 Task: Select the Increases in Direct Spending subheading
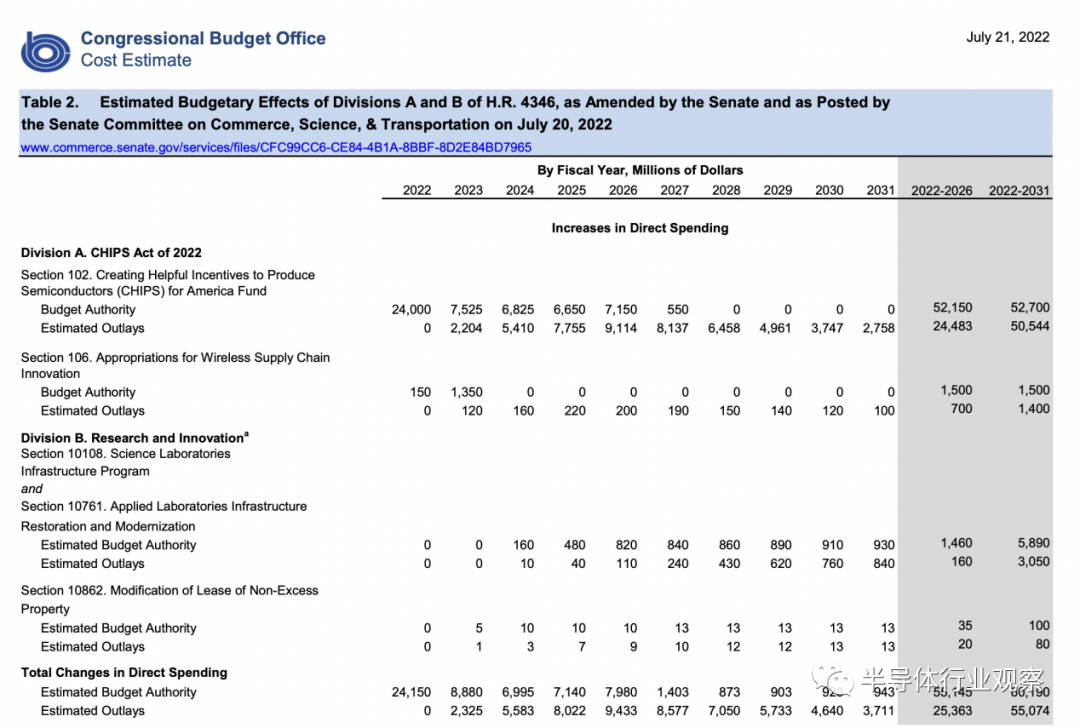[x=640, y=228]
